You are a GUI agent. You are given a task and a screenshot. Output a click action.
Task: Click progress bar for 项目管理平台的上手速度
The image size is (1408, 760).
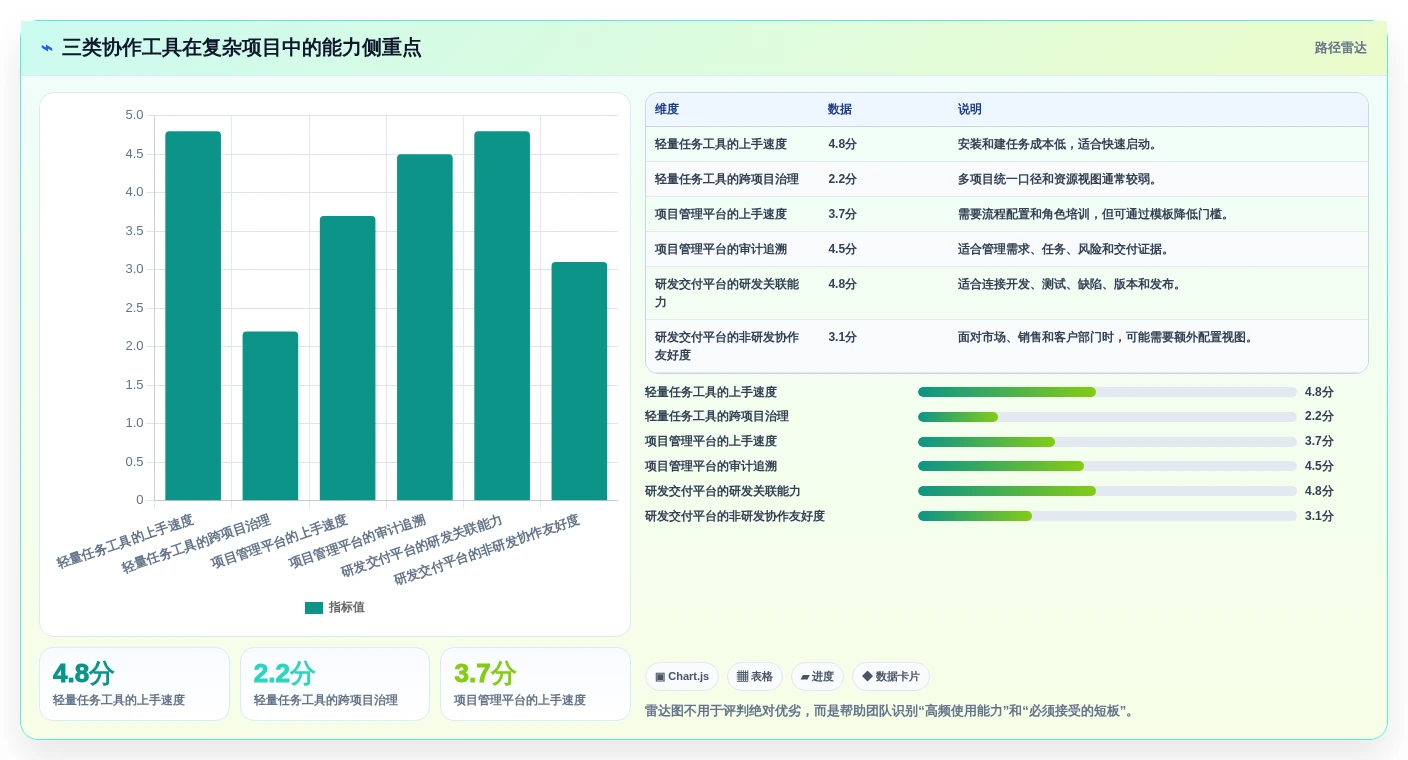[1107, 442]
